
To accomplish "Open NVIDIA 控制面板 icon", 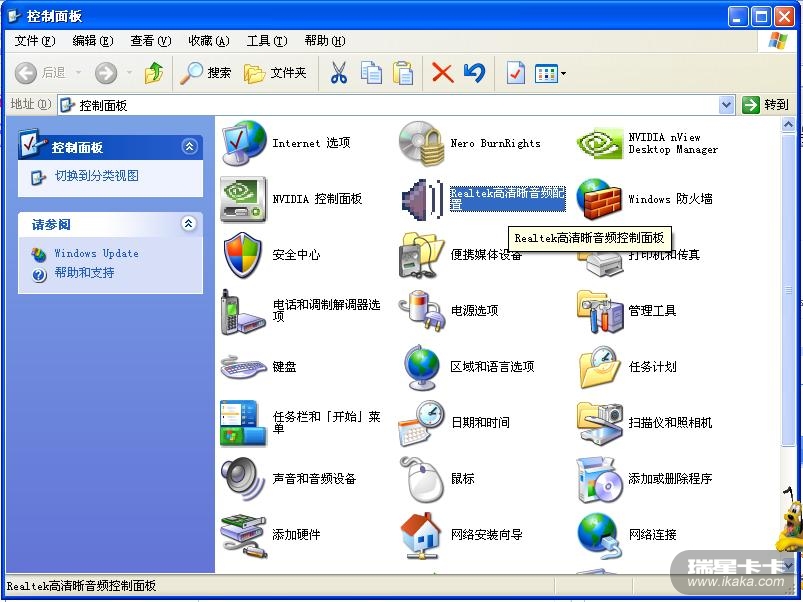I will [x=243, y=199].
